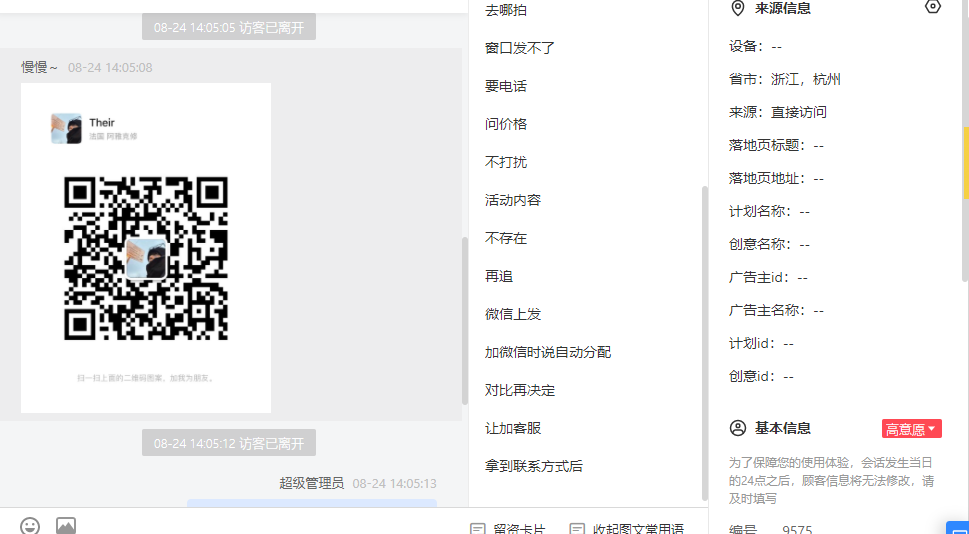Click the 基本信息 section heading
This screenshot has height=534, width=969.
pos(782,428)
